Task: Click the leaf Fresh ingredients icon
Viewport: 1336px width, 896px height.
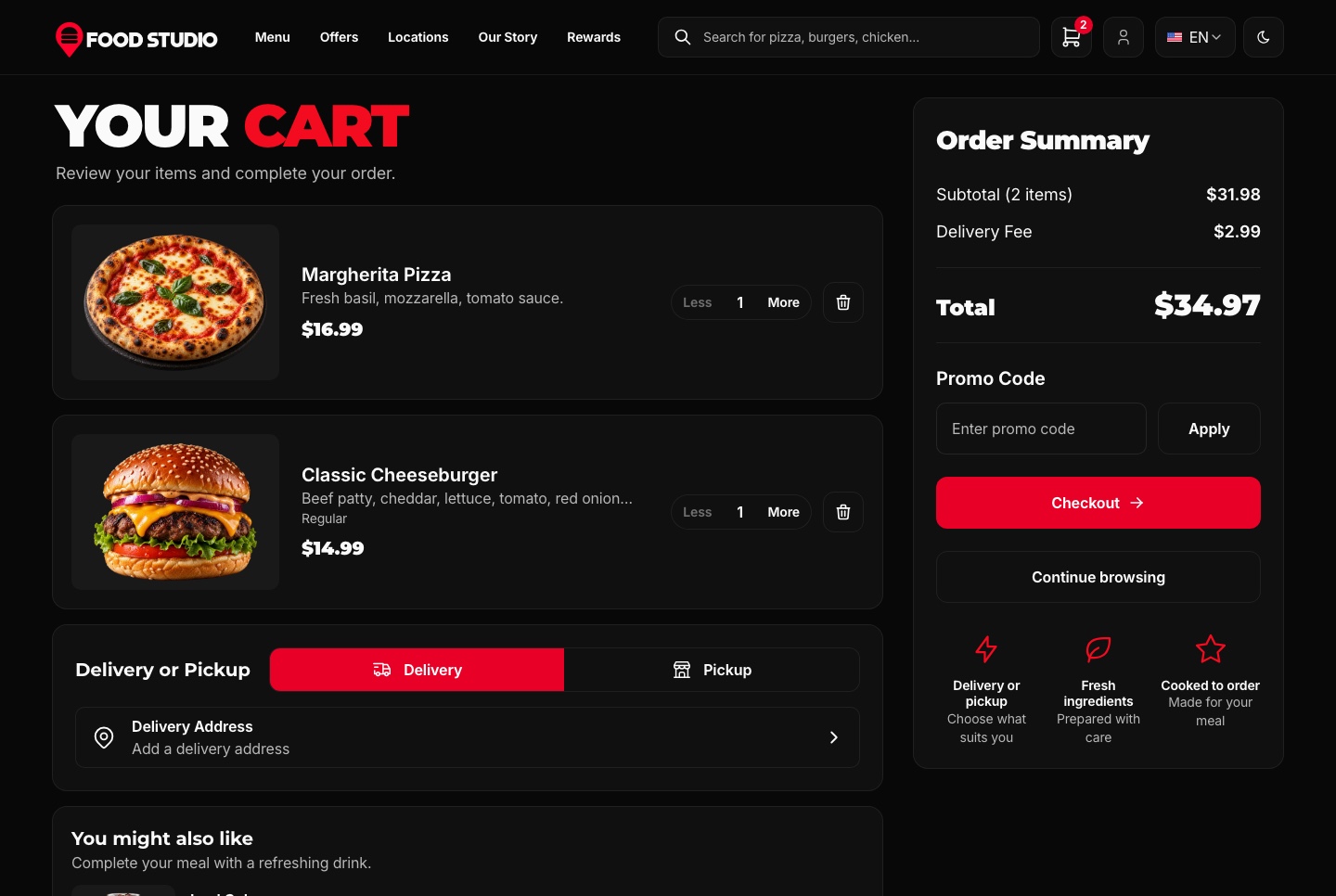Action: [1098, 649]
